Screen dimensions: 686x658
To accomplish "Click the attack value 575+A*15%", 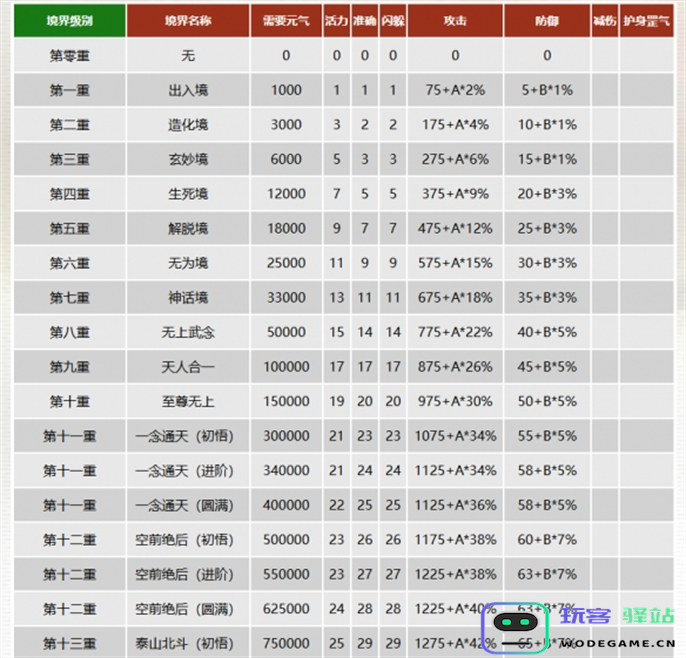I will 455,263.
